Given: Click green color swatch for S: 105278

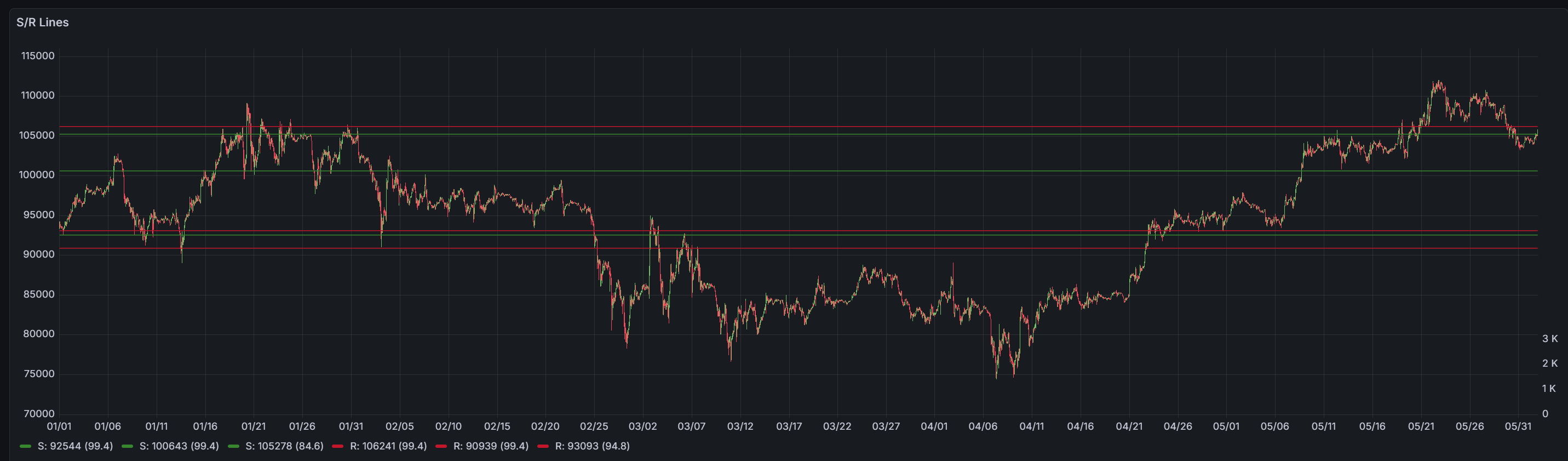Looking at the screenshot, I should [x=233, y=446].
